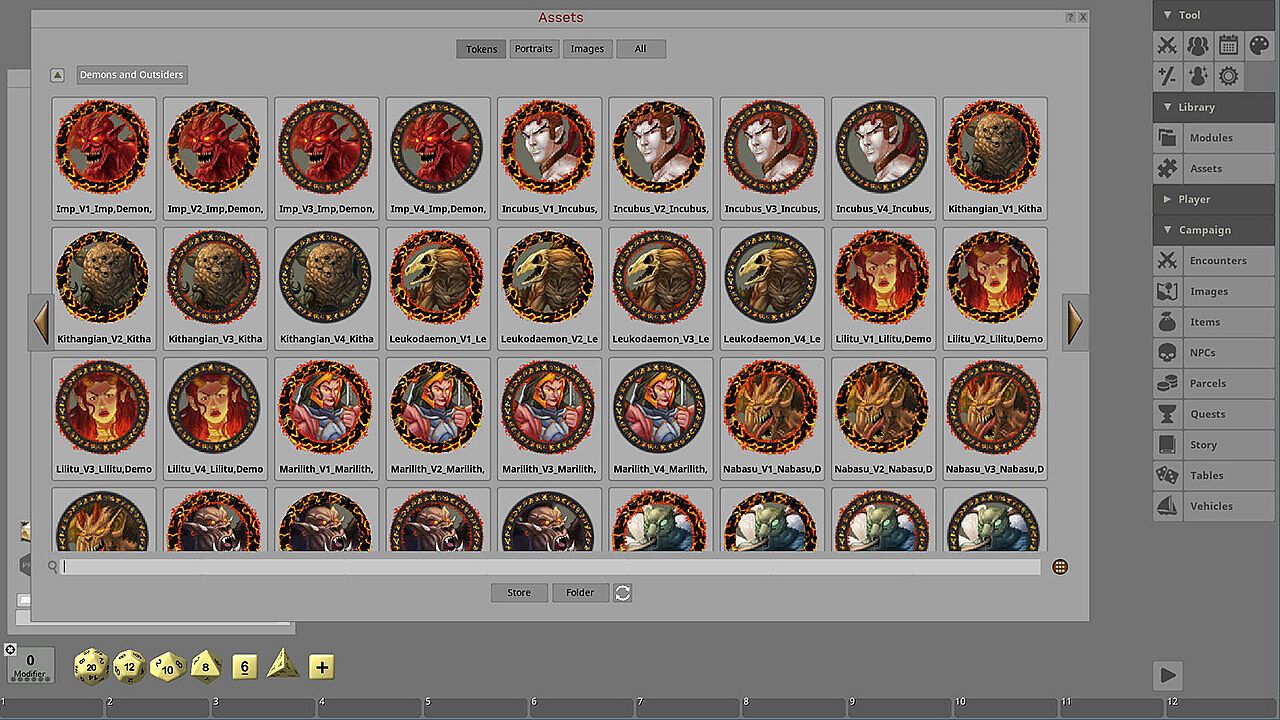This screenshot has width=1280, height=720.
Task: Open the Effects person-with-sparkles icon
Action: point(1198,76)
